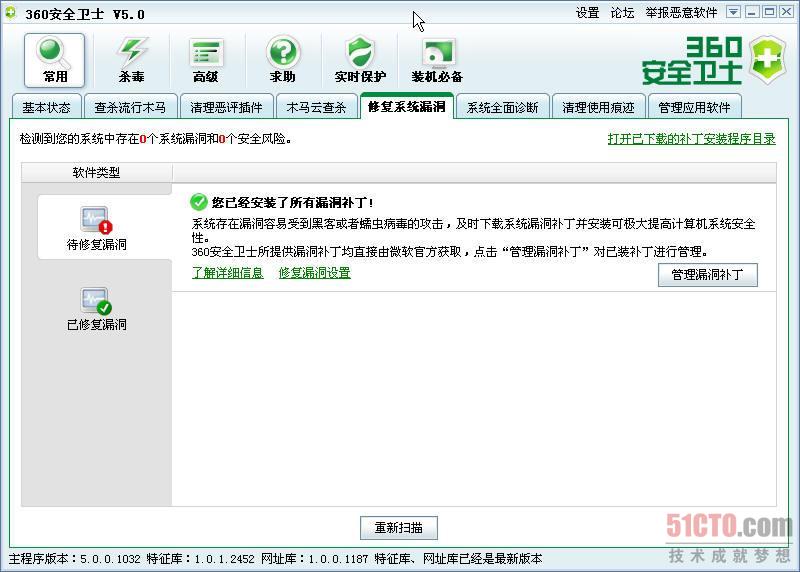Viewport: 800px width, 572px height.
Task: Click the 360安全卫士 shield logo
Action: point(768,59)
